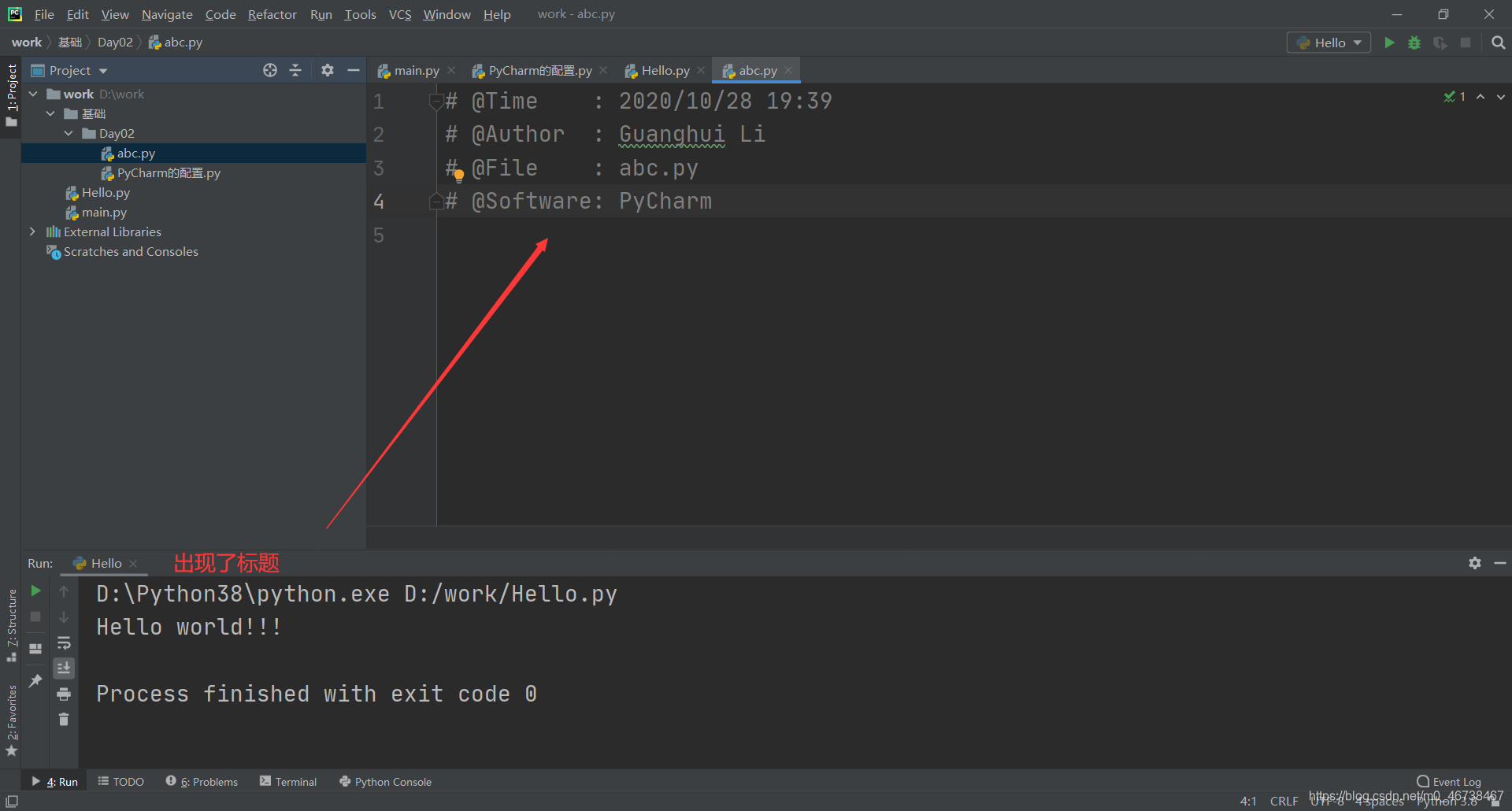This screenshot has height=811, width=1512.
Task: Fold comment block at line 1
Action: pos(435,101)
